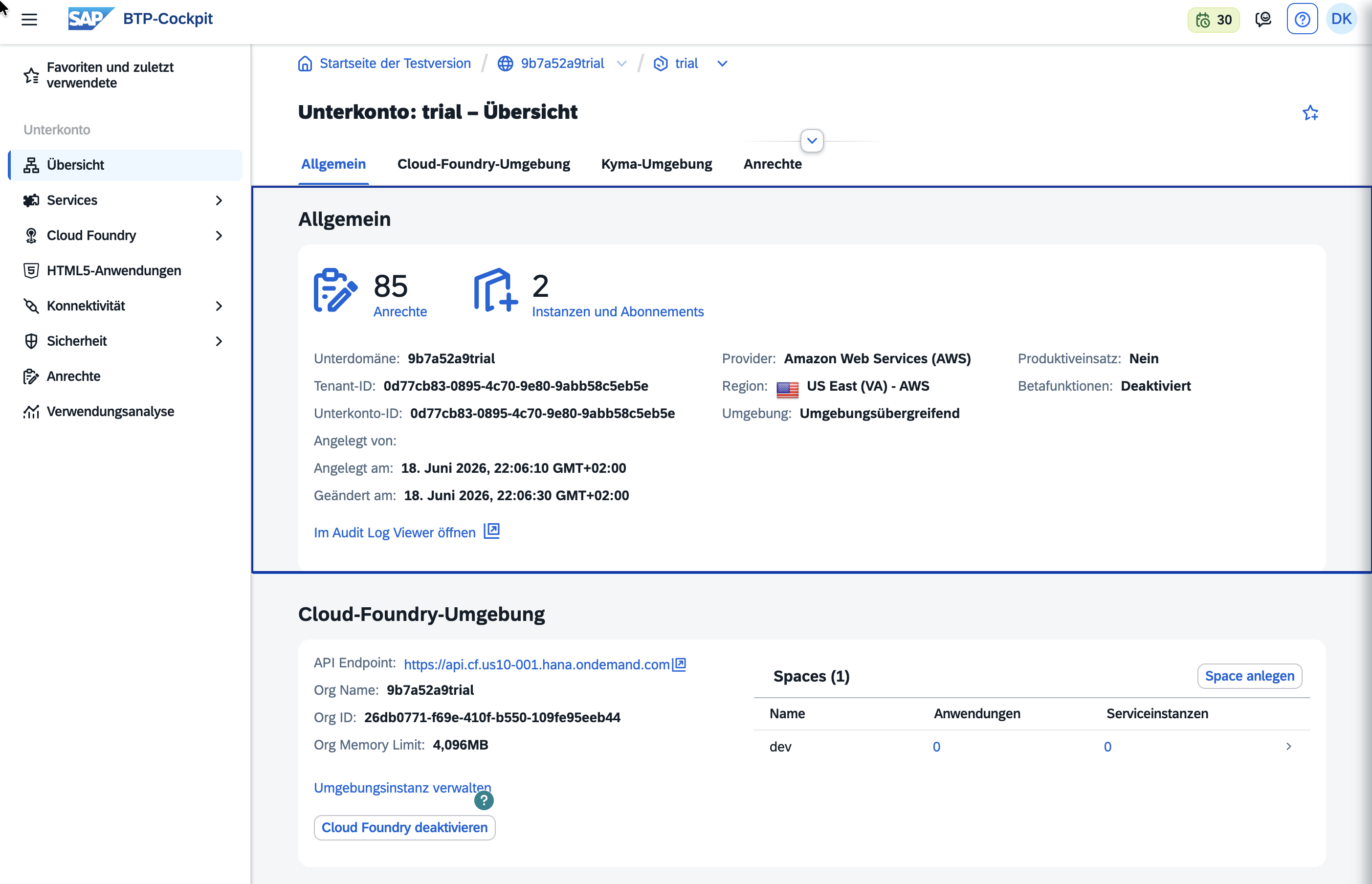Switch to the Allgemein tab
The height and width of the screenshot is (884, 1372).
click(x=333, y=164)
